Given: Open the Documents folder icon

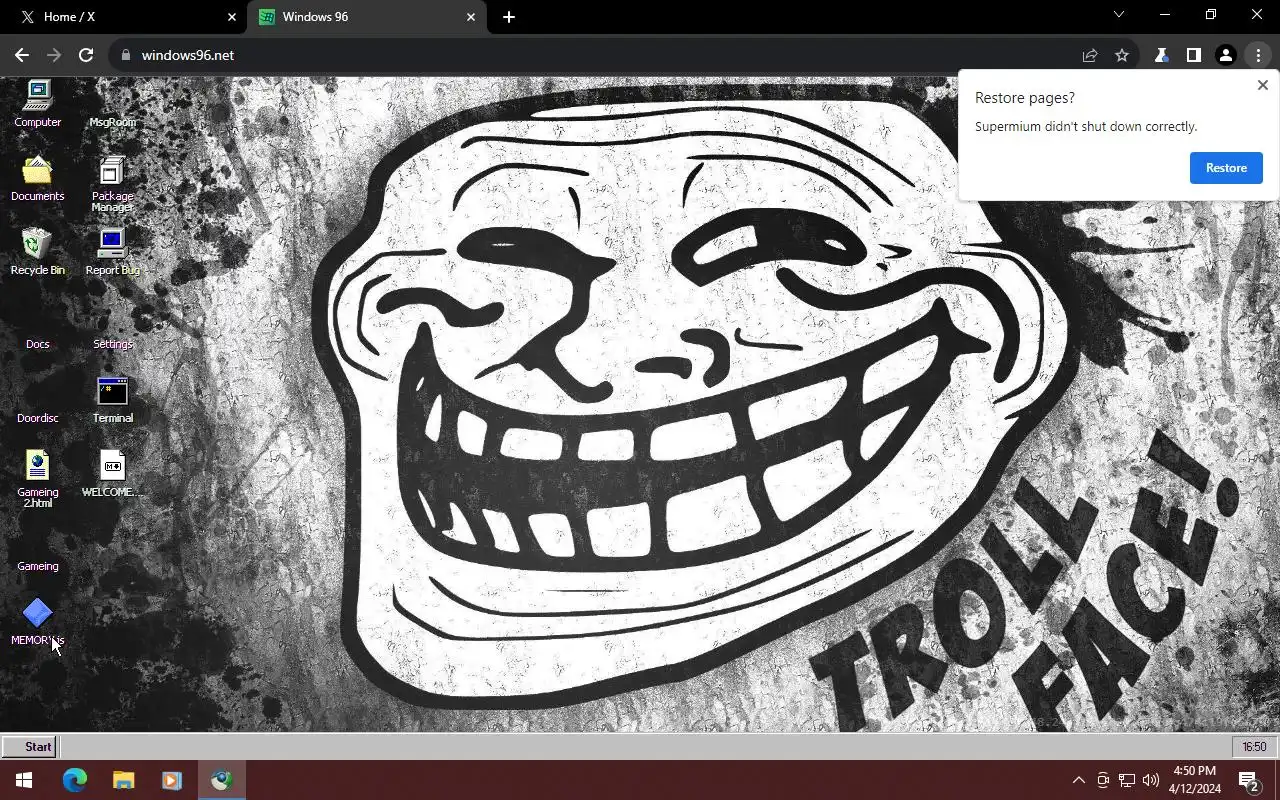Looking at the screenshot, I should pyautogui.click(x=38, y=178).
